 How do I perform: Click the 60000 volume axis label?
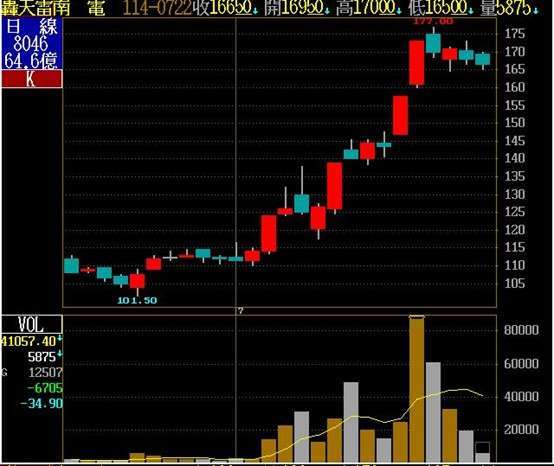[521, 364]
